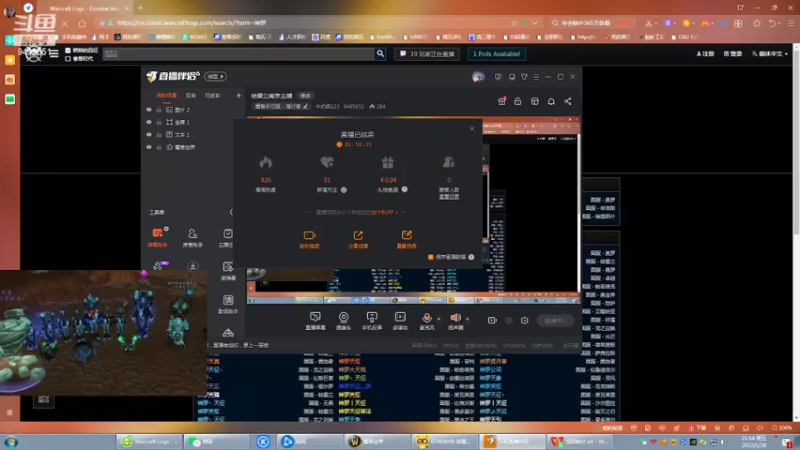
Task: Add the camera source in bottom toolbar
Action: pos(343,320)
